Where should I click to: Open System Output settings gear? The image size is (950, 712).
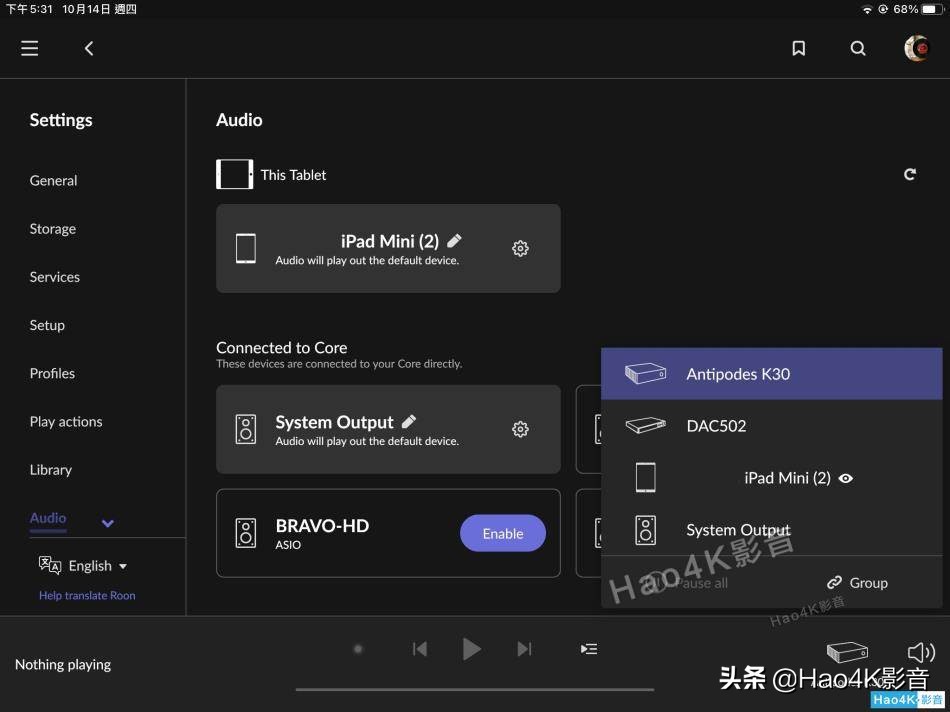520,428
